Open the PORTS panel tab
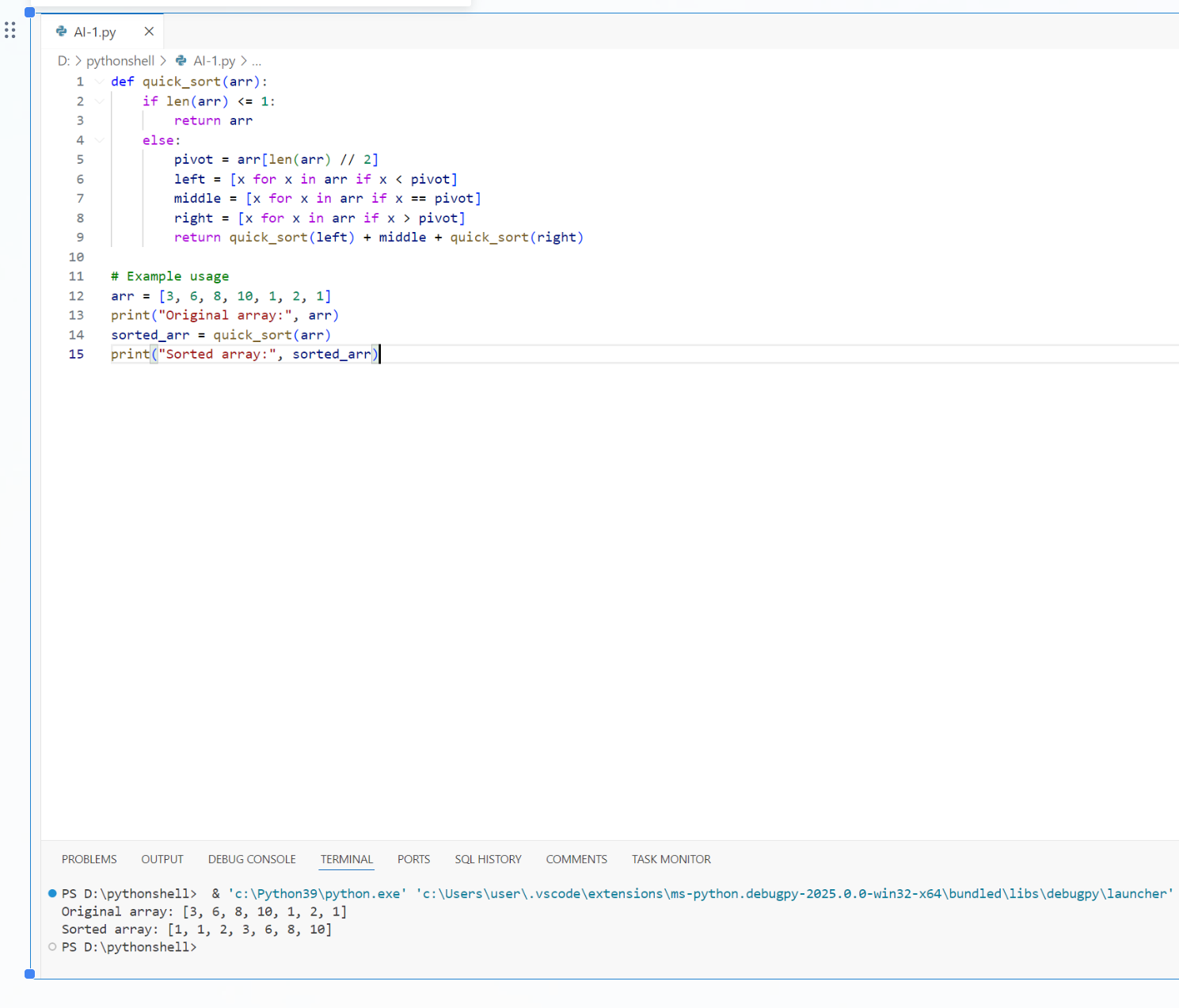The width and height of the screenshot is (1179, 1008). 414,859
